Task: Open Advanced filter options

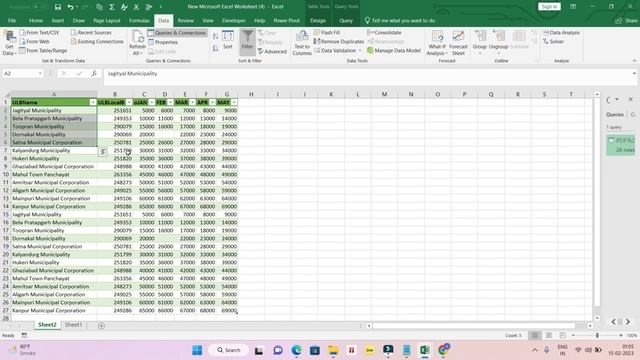Action: click(272, 51)
